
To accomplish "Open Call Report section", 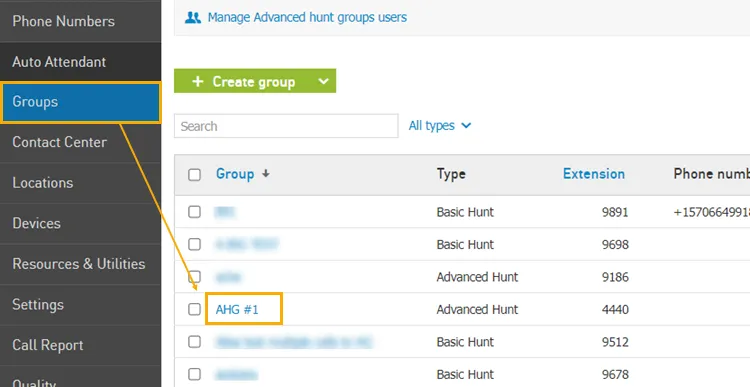I will (x=80, y=345).
